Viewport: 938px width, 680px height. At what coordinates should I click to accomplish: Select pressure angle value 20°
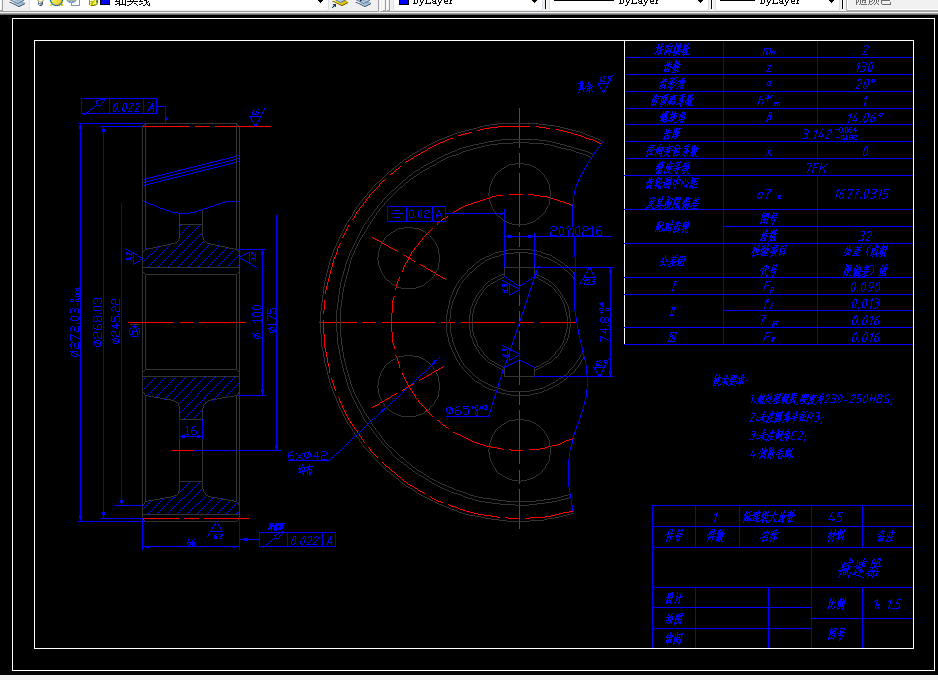coord(865,84)
